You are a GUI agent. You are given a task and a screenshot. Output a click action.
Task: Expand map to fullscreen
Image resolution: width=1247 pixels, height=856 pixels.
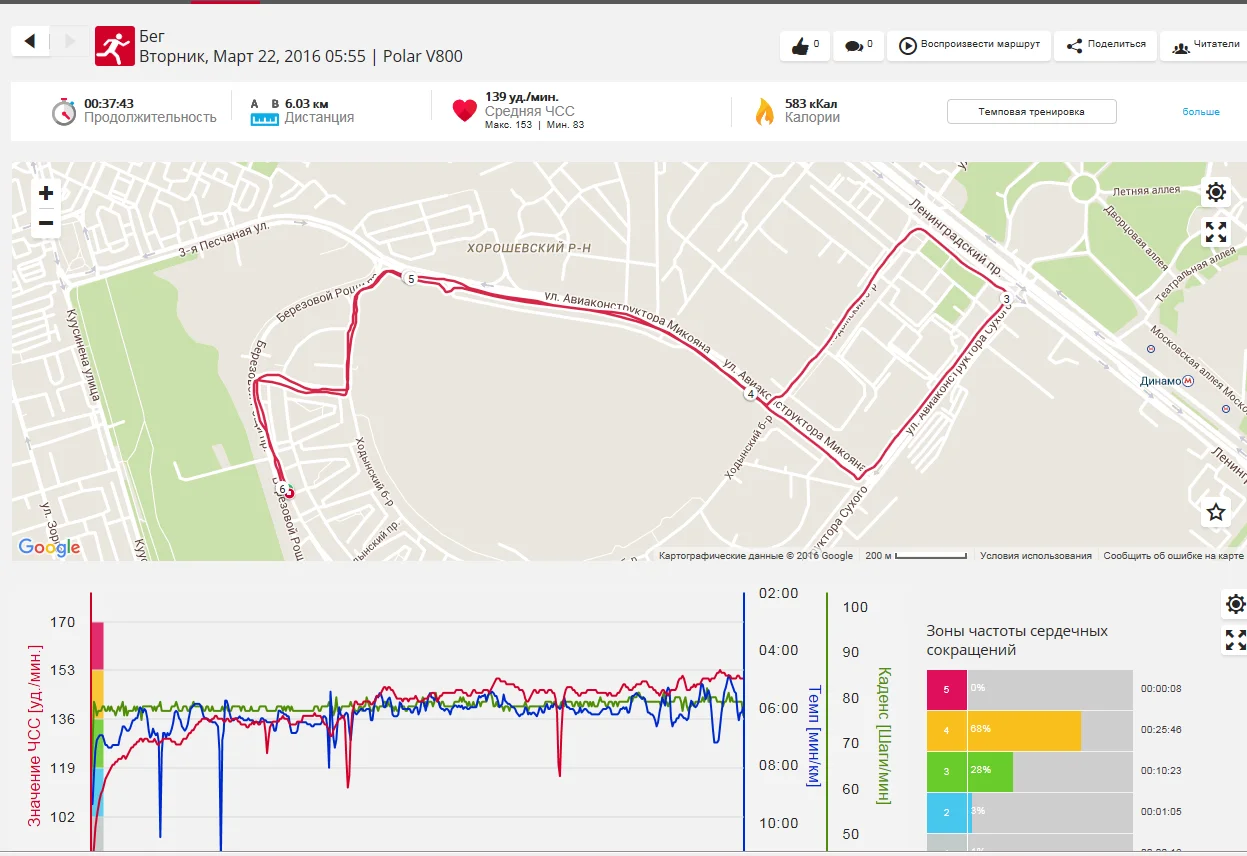[x=1216, y=233]
